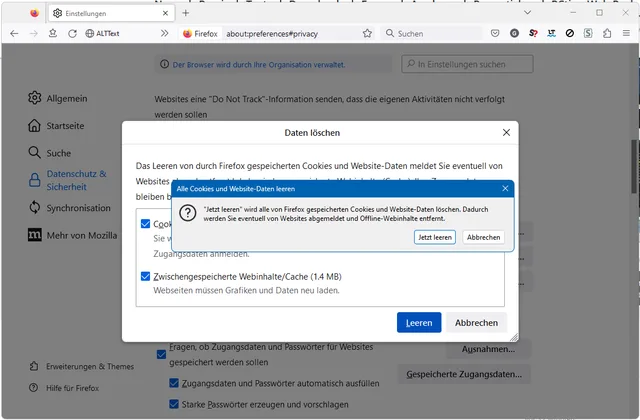Open the Allgemein settings section
This screenshot has height=420, width=640.
click(58, 98)
